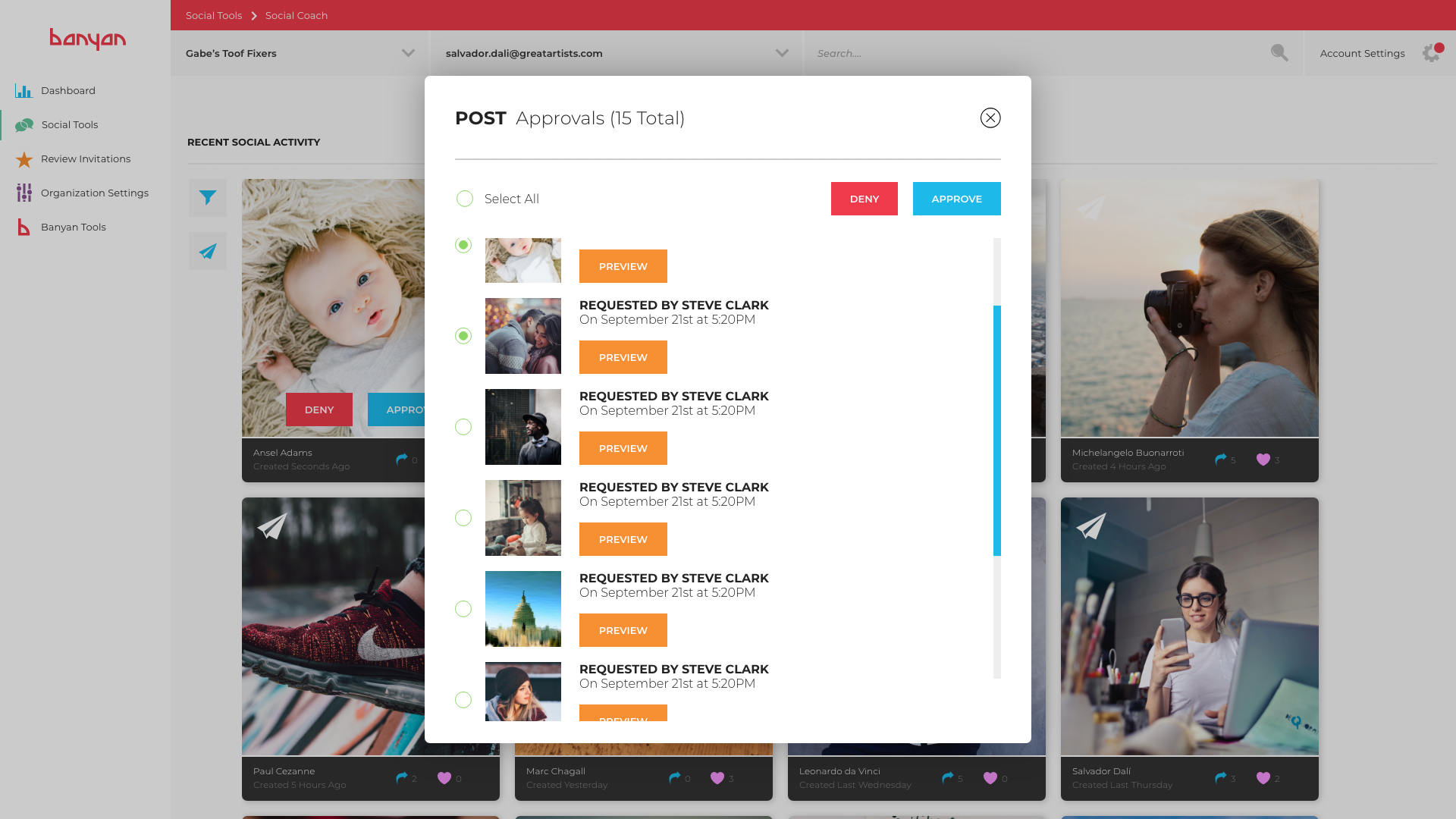Open the account settings gear icon
Image resolution: width=1456 pixels, height=819 pixels.
(x=1431, y=53)
